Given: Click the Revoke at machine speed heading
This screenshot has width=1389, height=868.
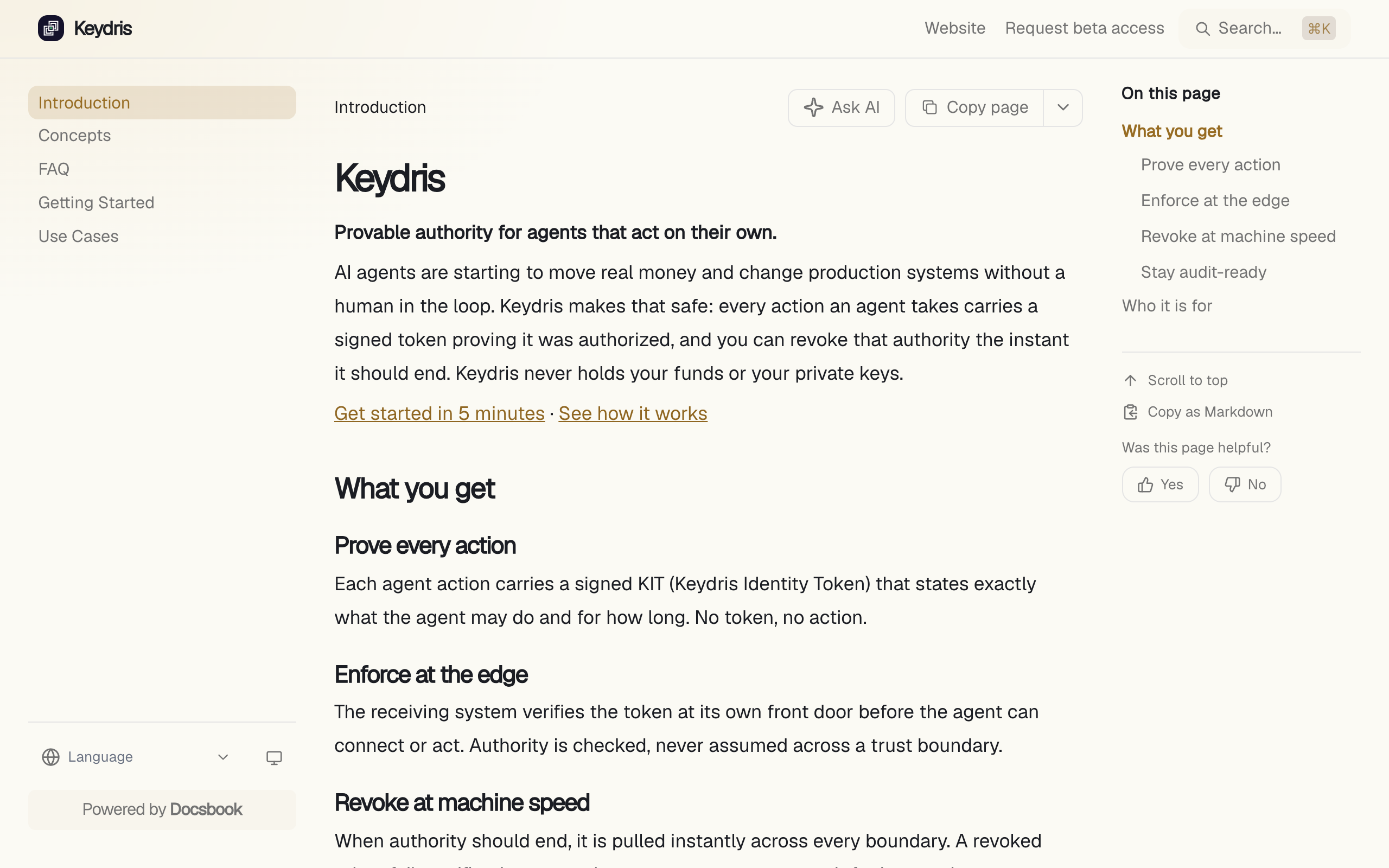Looking at the screenshot, I should (462, 803).
